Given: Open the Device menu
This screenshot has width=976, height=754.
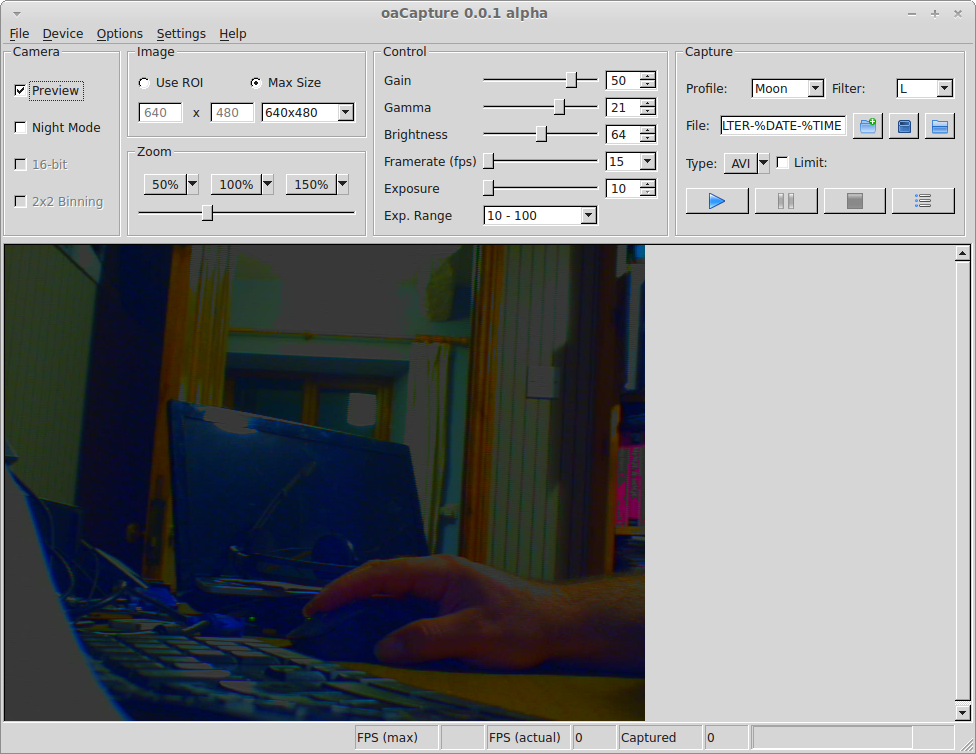Looking at the screenshot, I should [x=63, y=33].
